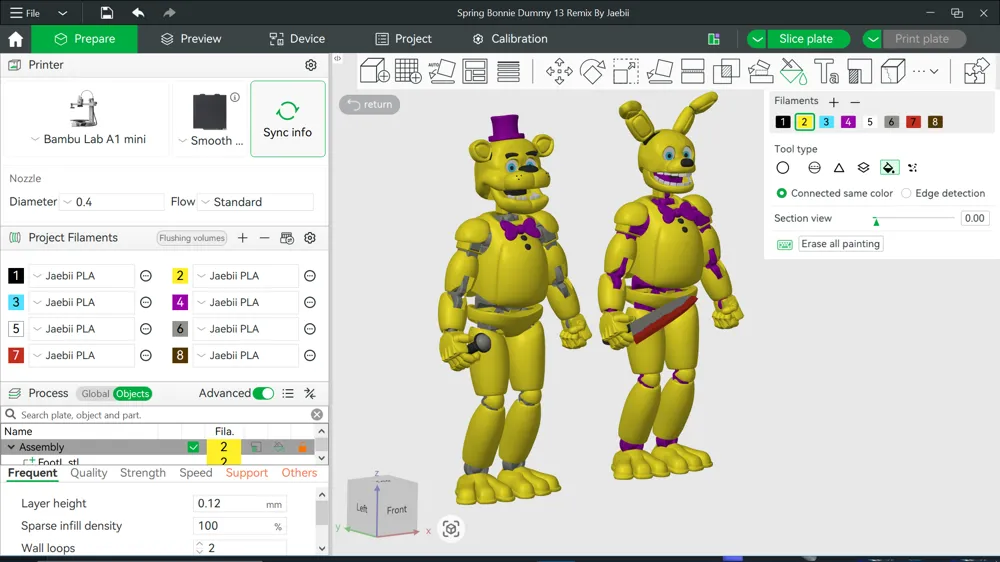Open the Quality settings tab
The height and width of the screenshot is (562, 1000).
[89, 473]
